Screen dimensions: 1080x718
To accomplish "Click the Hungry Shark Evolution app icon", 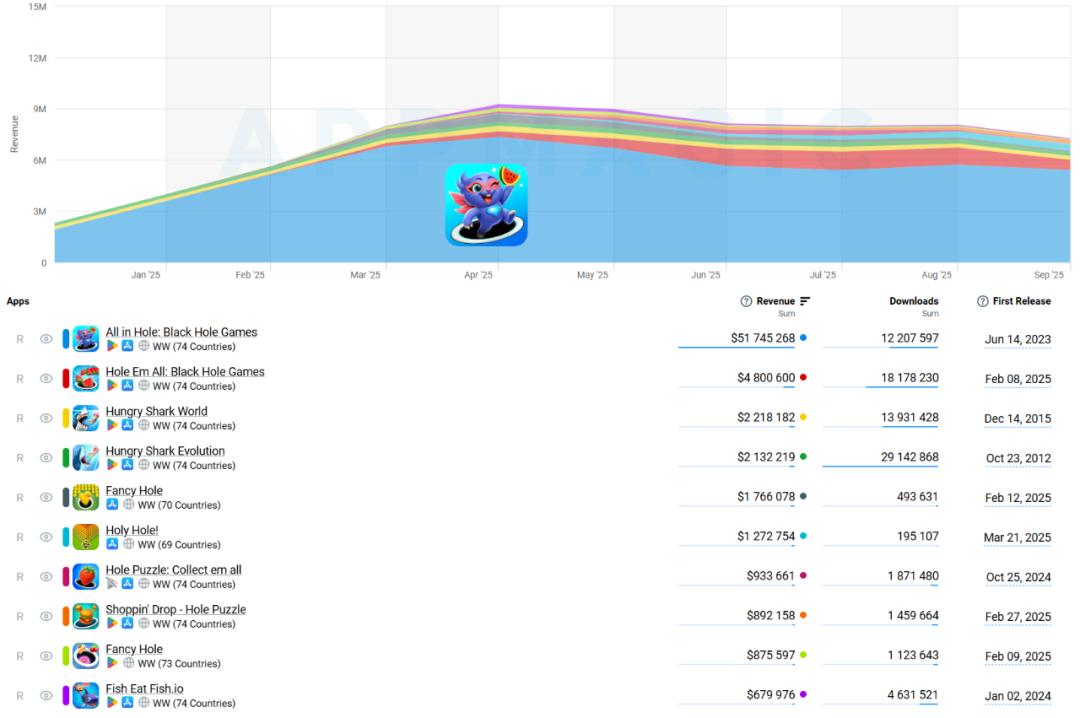I will (x=85, y=458).
